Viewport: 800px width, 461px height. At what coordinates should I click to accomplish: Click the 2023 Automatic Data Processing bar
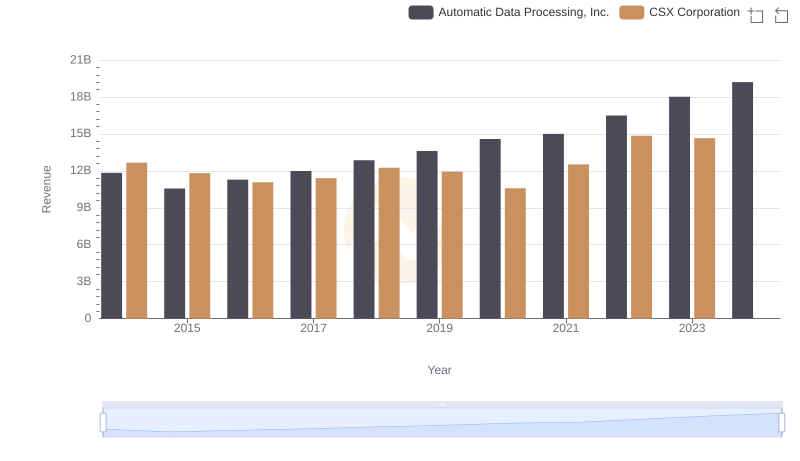pyautogui.click(x=680, y=208)
